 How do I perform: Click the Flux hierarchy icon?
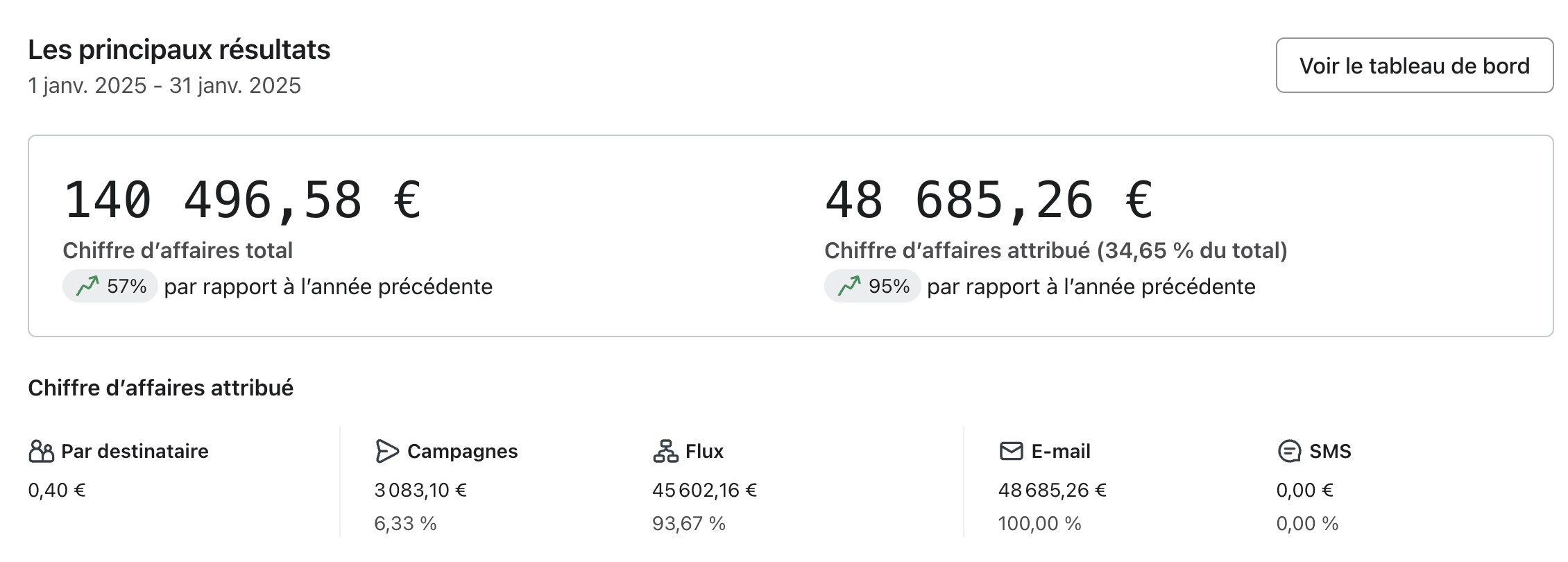click(665, 451)
